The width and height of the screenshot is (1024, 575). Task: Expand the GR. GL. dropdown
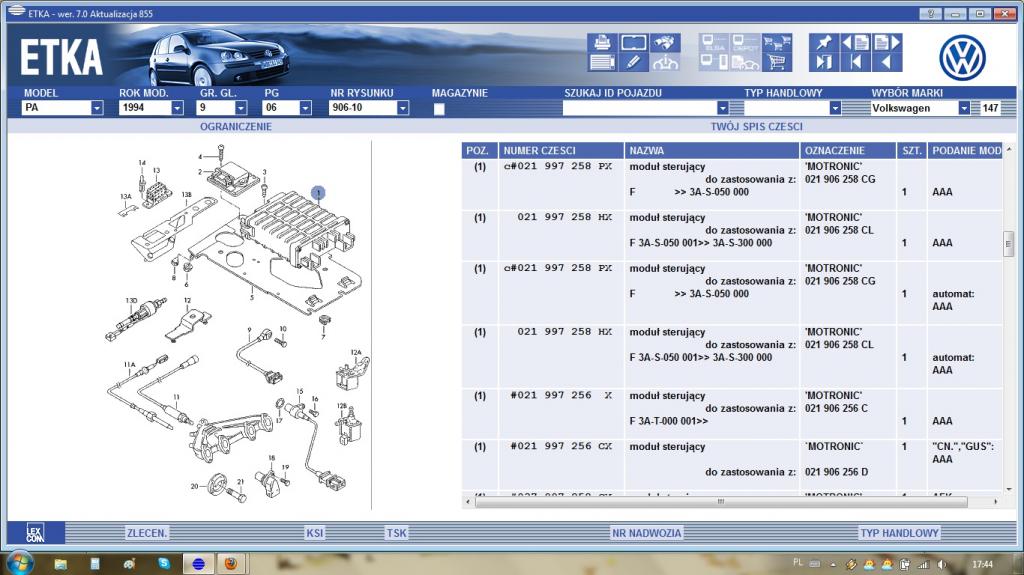coord(241,108)
